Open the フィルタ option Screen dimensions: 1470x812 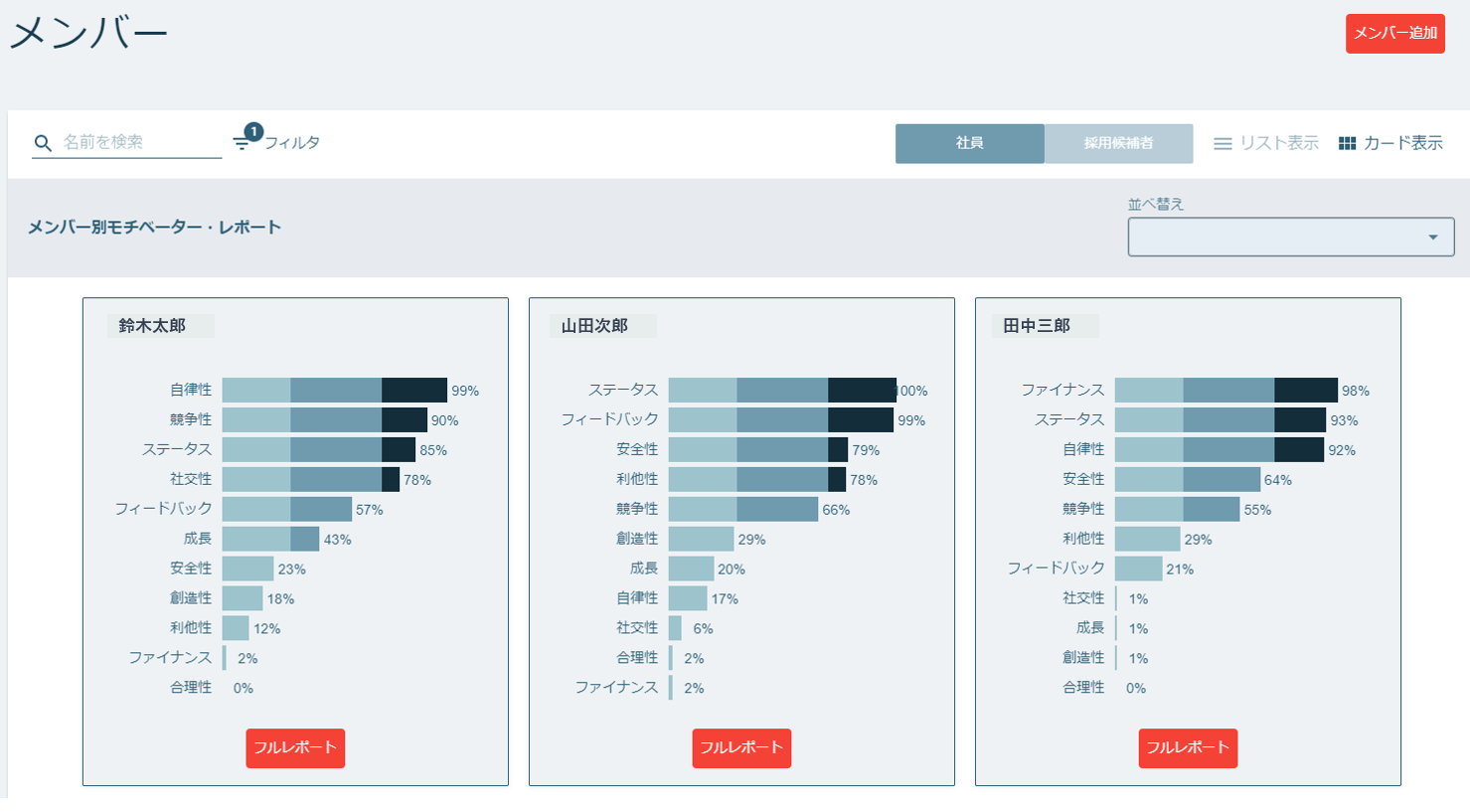pos(291,143)
